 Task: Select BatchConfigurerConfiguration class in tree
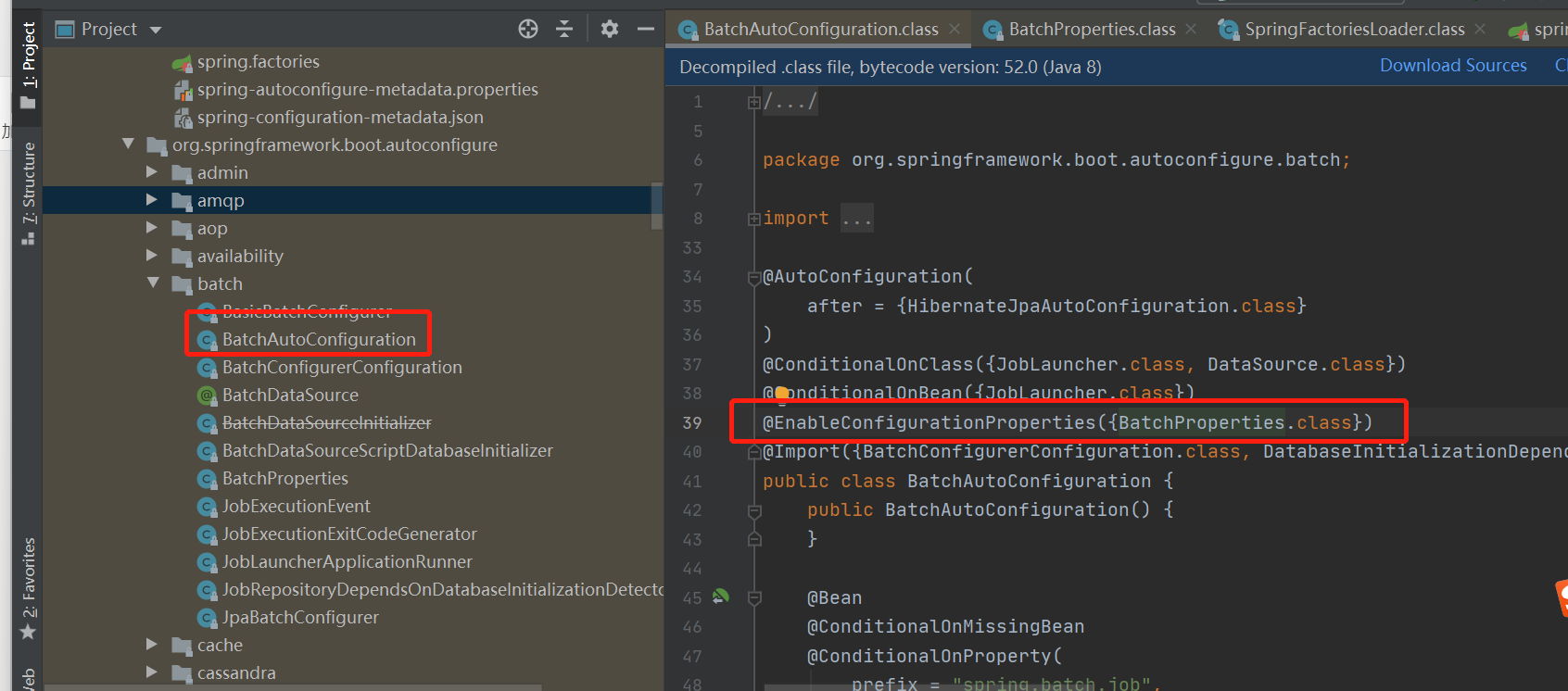[x=342, y=368]
